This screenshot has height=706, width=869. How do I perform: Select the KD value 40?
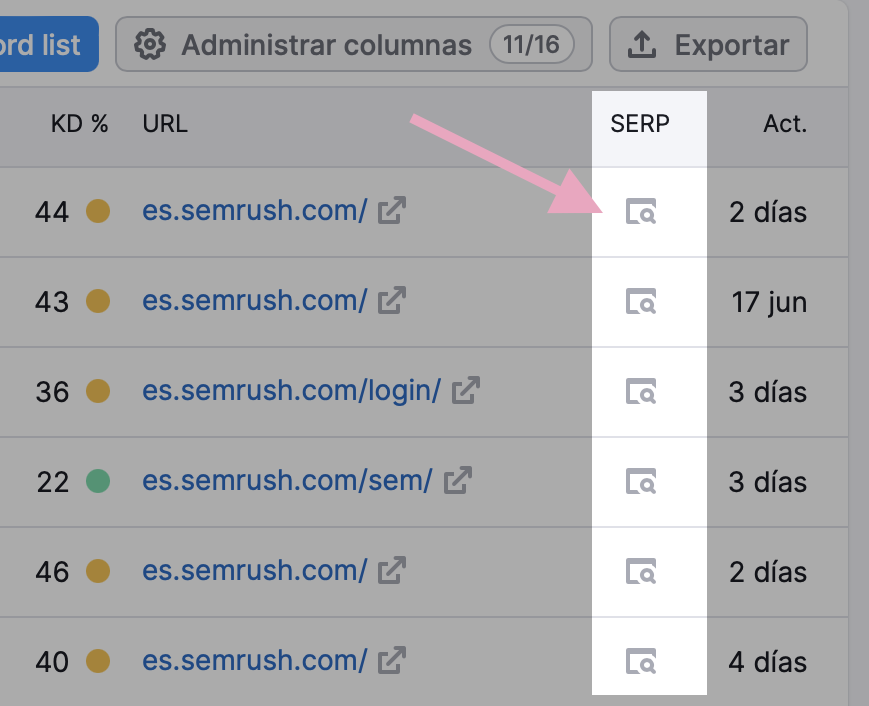52,662
